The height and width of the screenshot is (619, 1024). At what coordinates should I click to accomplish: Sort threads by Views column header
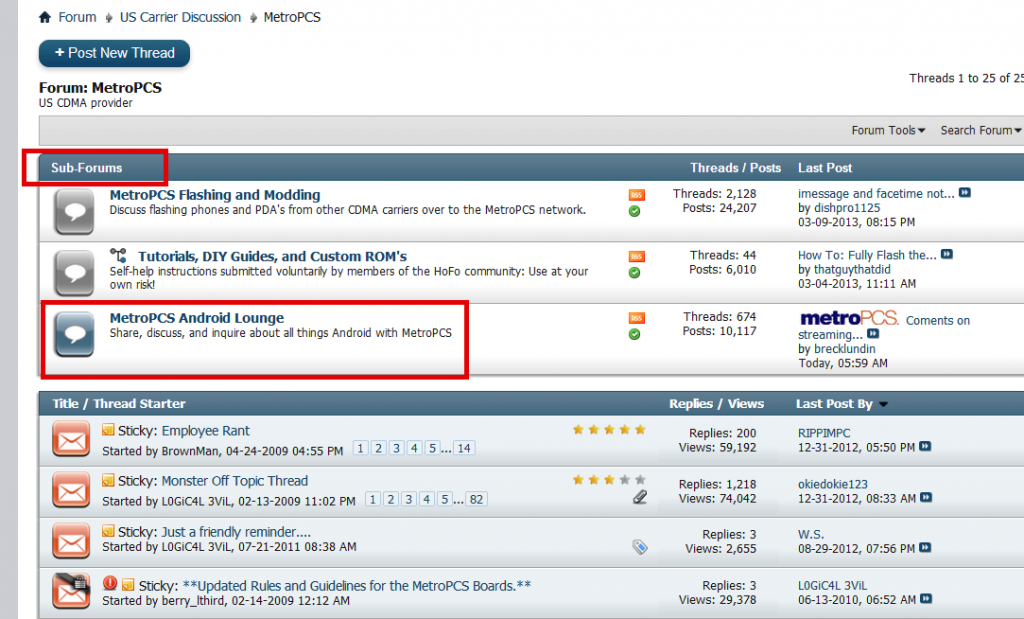pos(746,404)
